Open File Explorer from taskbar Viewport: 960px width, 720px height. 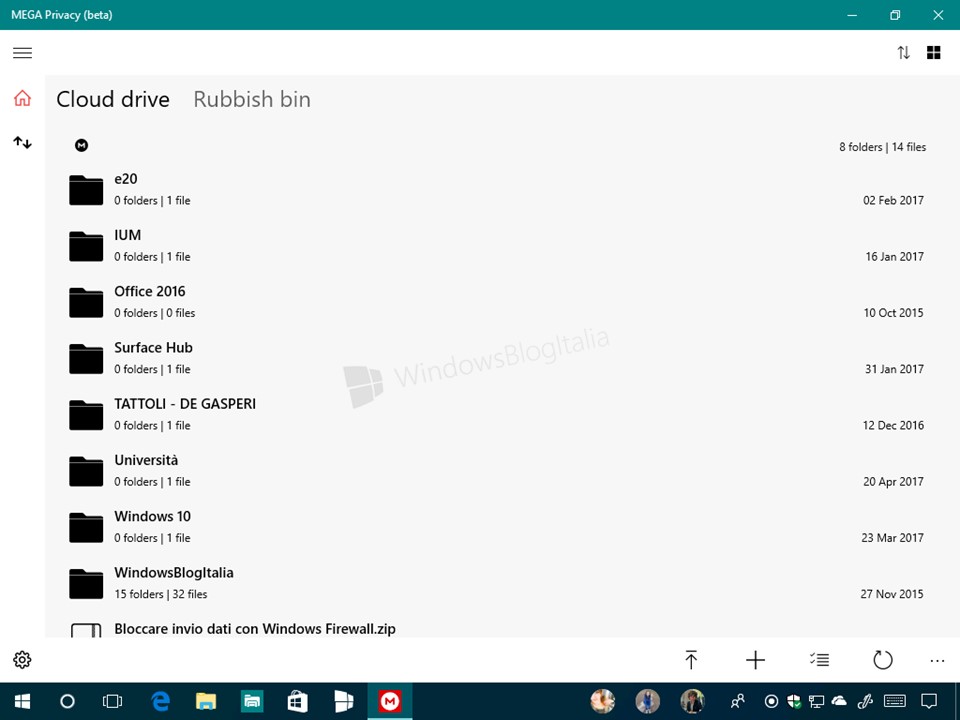[206, 701]
